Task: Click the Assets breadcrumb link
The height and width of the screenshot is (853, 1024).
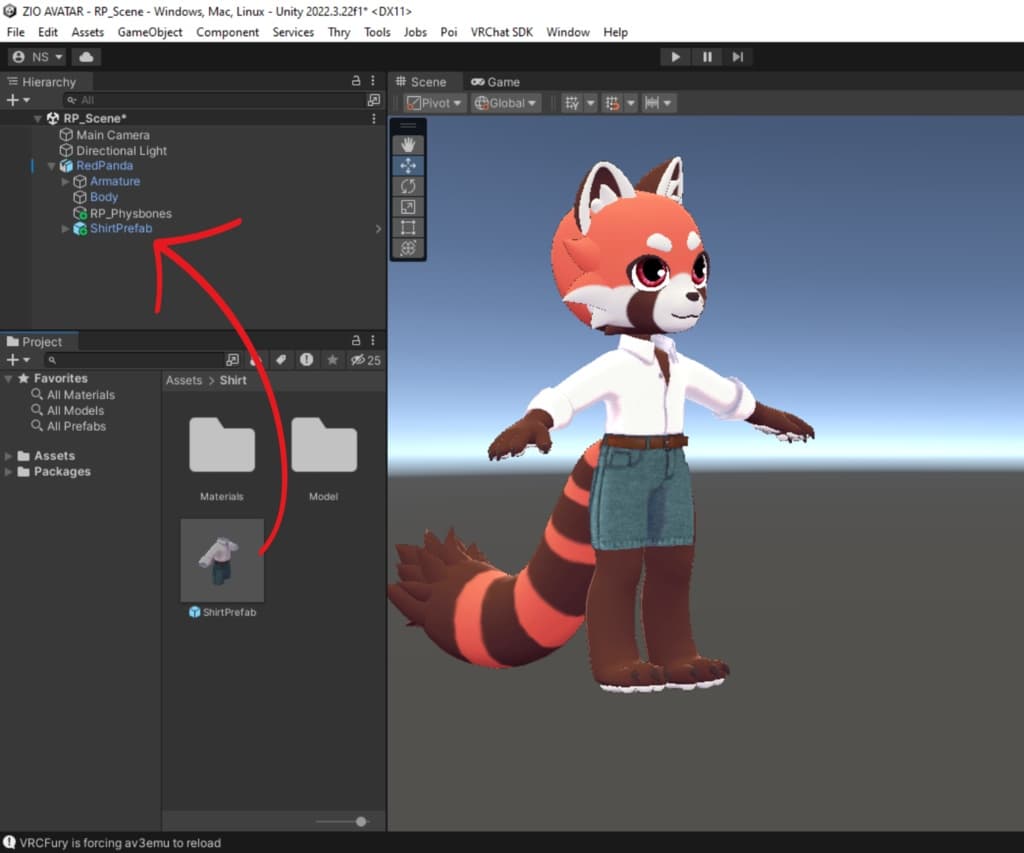Action: pos(184,380)
